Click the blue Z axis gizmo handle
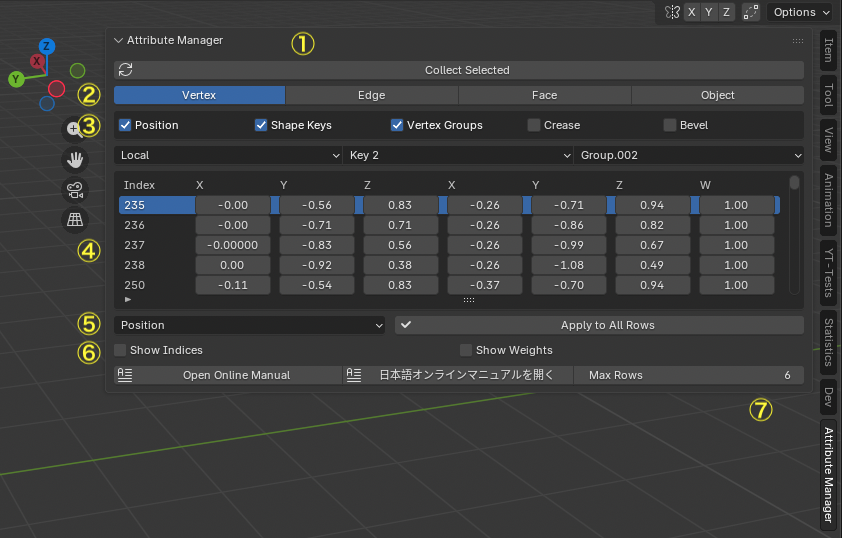The height and width of the screenshot is (538, 842). coord(46,46)
